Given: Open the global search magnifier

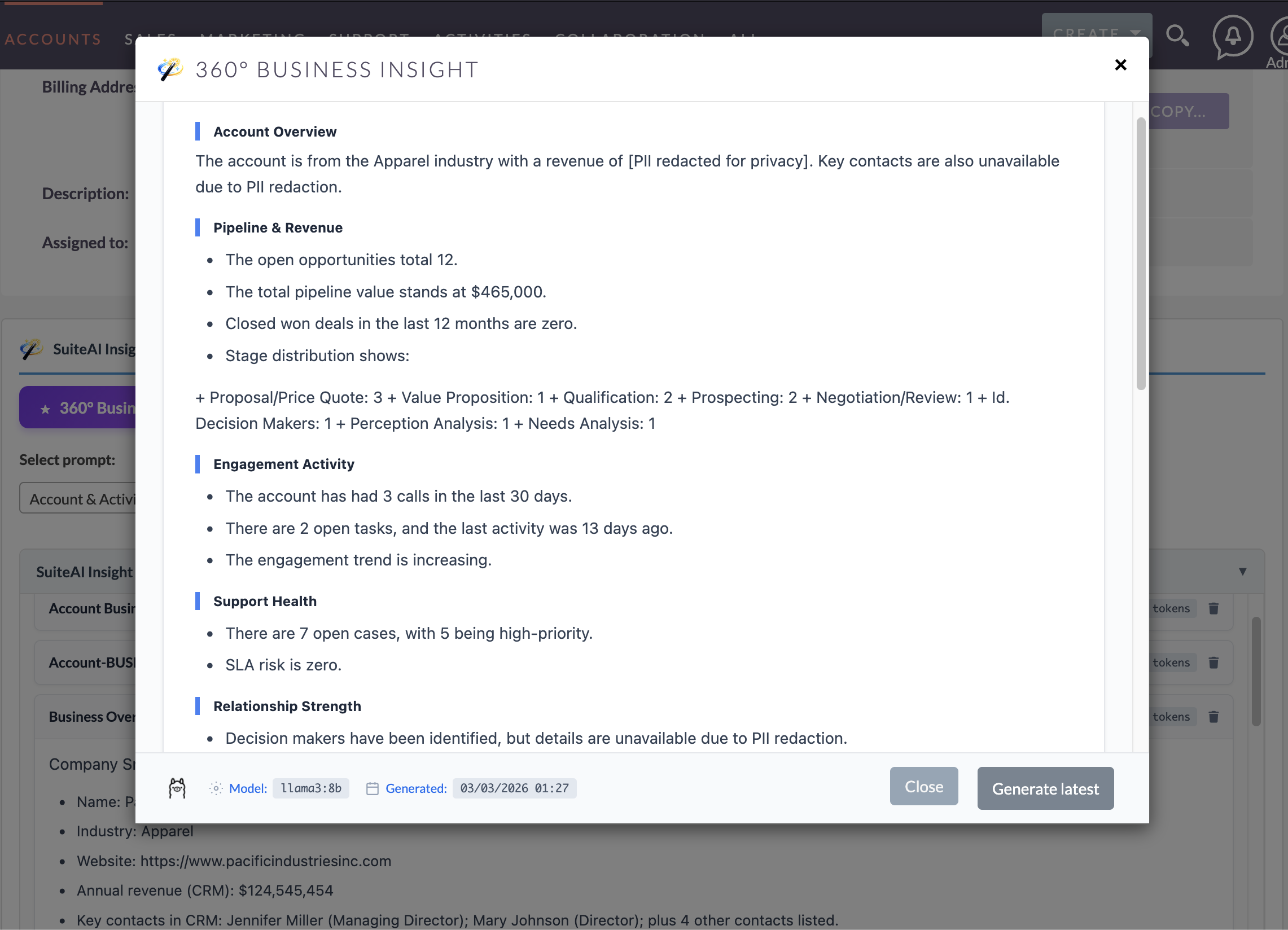Looking at the screenshot, I should [1179, 36].
